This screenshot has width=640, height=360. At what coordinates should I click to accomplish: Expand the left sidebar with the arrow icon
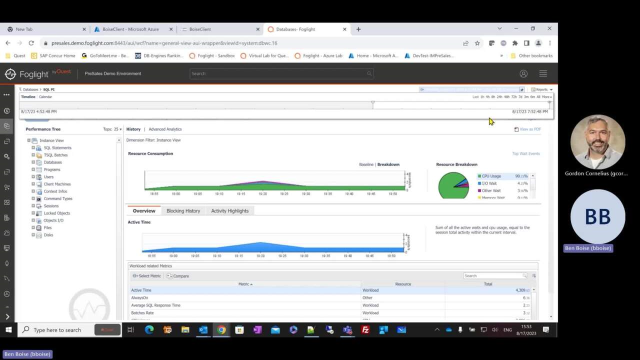(7, 316)
